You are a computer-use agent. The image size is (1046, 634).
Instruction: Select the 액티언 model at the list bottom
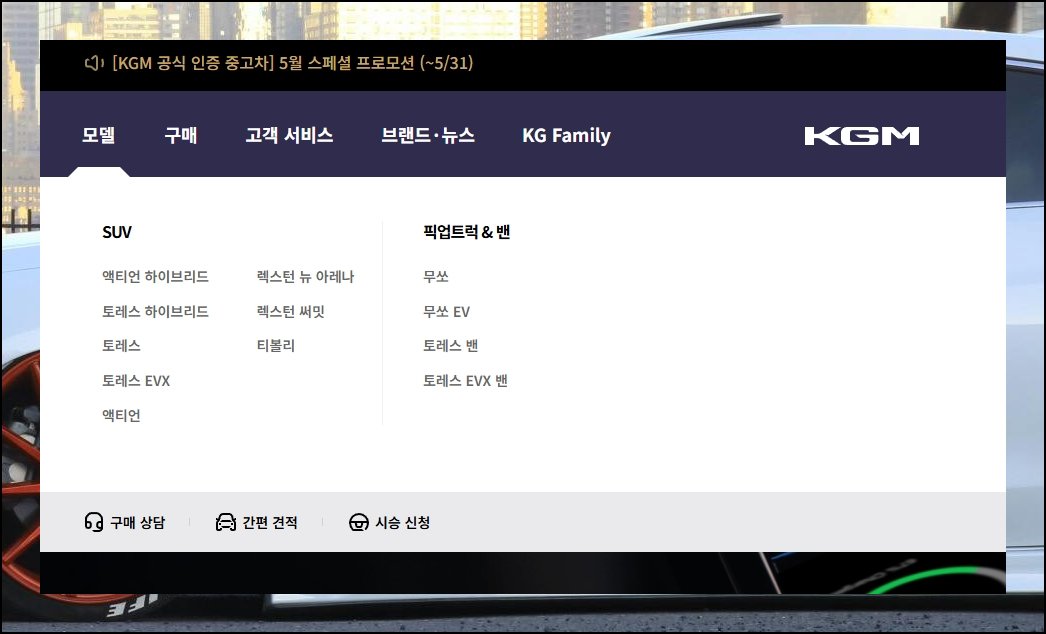tap(121, 415)
